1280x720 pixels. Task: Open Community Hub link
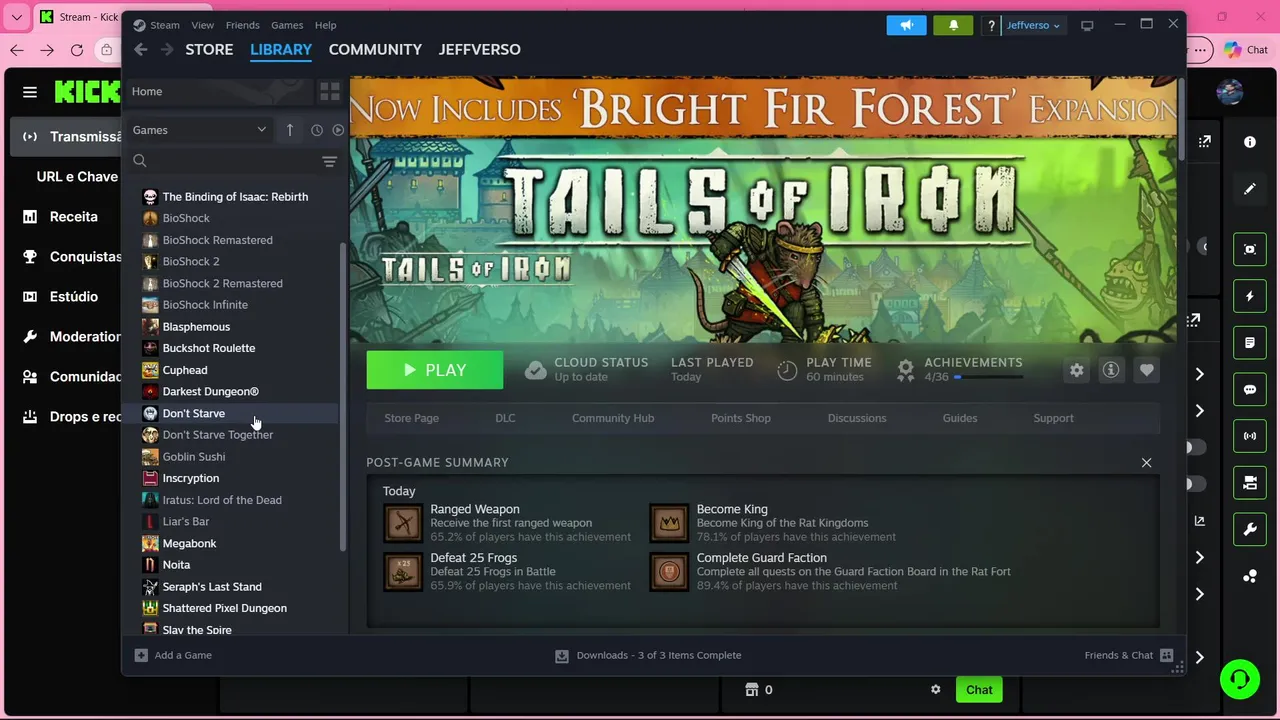point(613,418)
